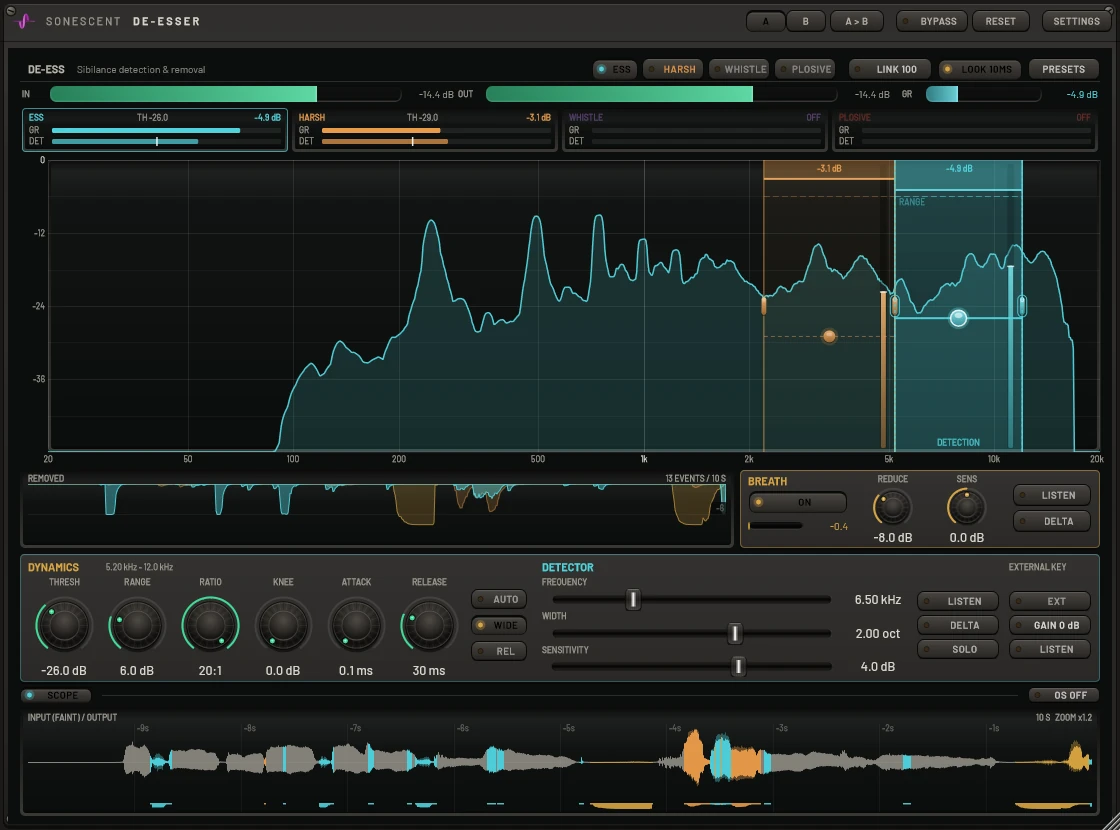Select the WHISTLE band meter panel
1120x830 pixels.
pyautogui.click(x=695, y=130)
